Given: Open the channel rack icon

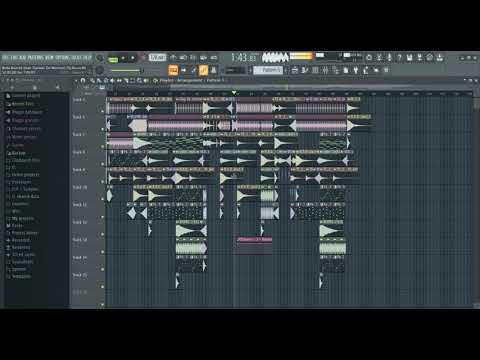Looking at the screenshot, I should click(315, 70).
